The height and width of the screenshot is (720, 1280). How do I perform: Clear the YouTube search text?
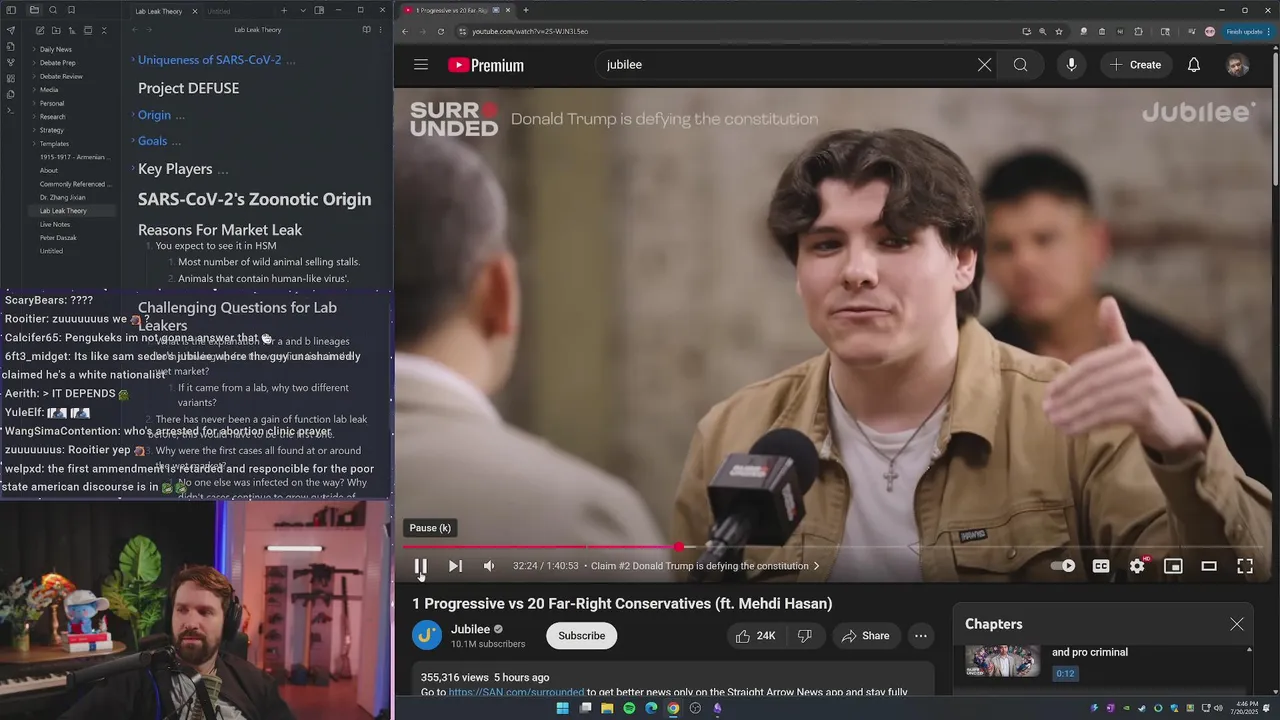984,65
